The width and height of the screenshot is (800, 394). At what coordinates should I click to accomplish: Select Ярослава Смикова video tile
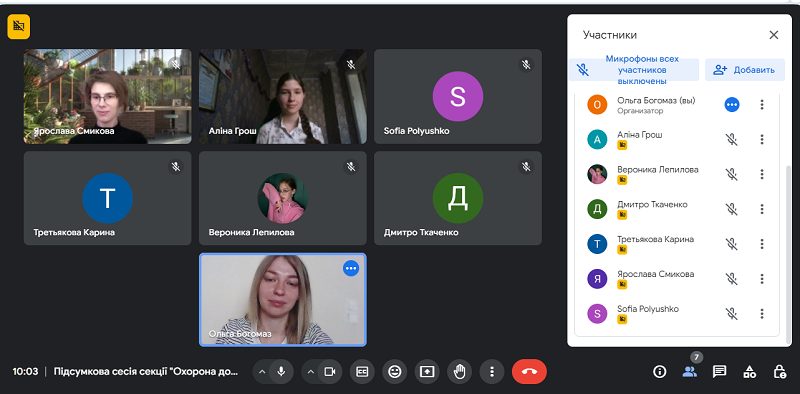107,96
